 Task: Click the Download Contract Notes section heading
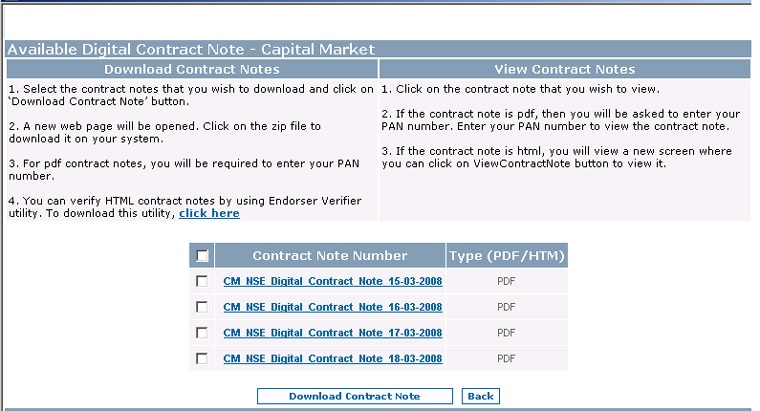click(x=192, y=69)
